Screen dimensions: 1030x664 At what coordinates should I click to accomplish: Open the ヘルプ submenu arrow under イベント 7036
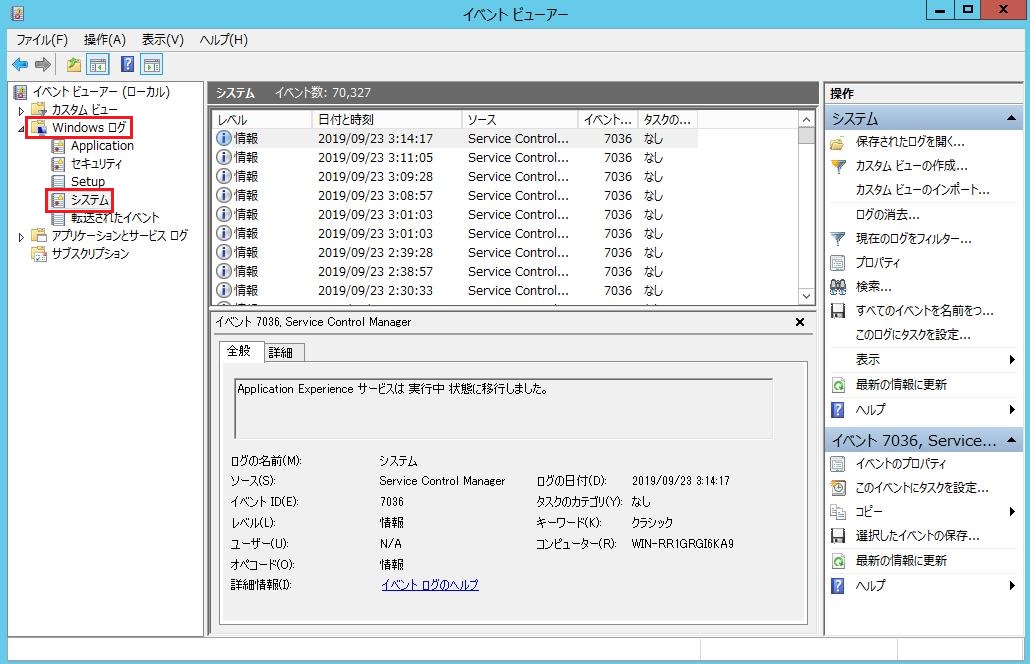coord(1012,585)
